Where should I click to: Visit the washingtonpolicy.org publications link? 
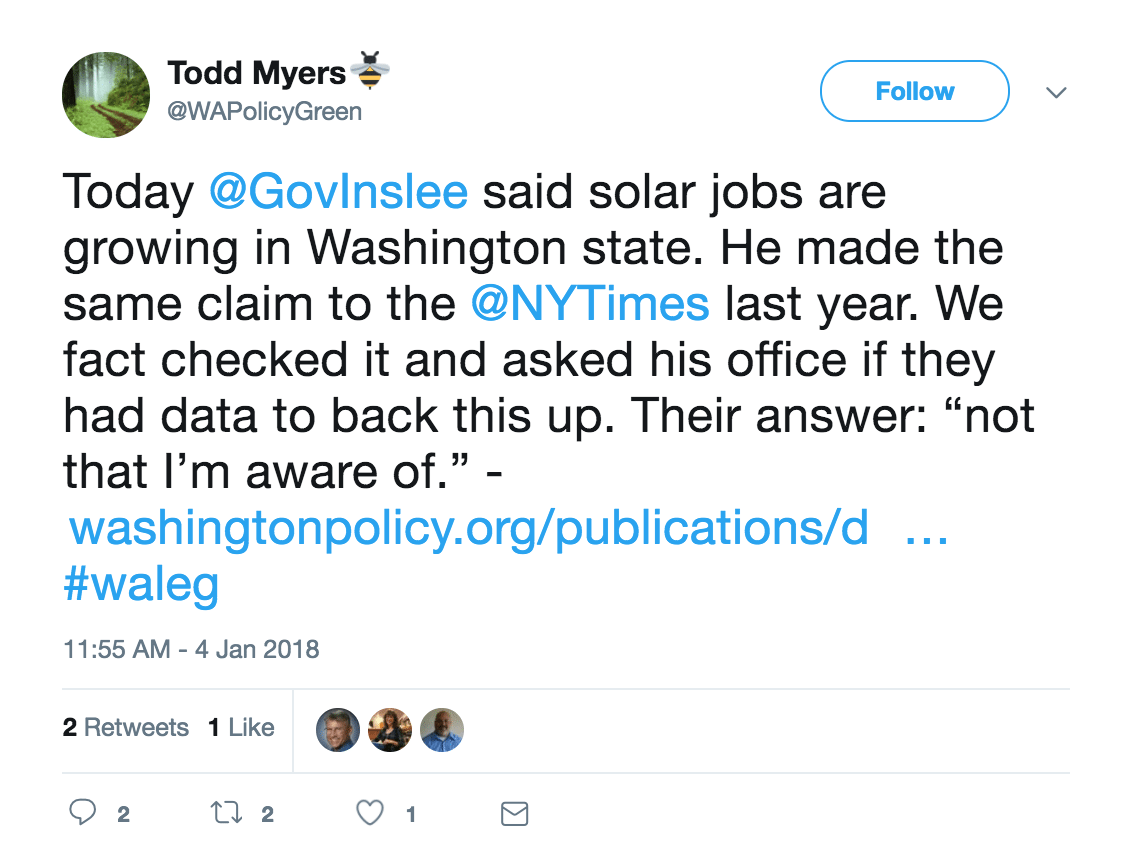click(507, 529)
